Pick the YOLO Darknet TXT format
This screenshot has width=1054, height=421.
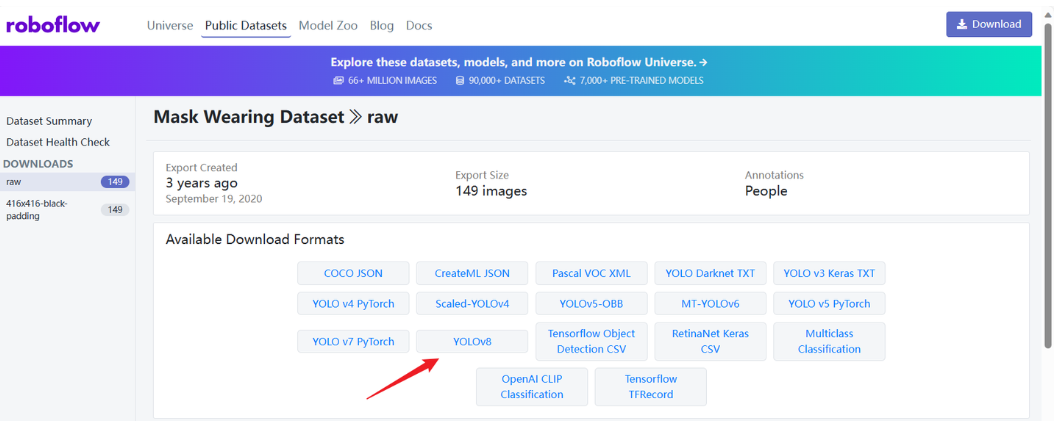pos(711,273)
